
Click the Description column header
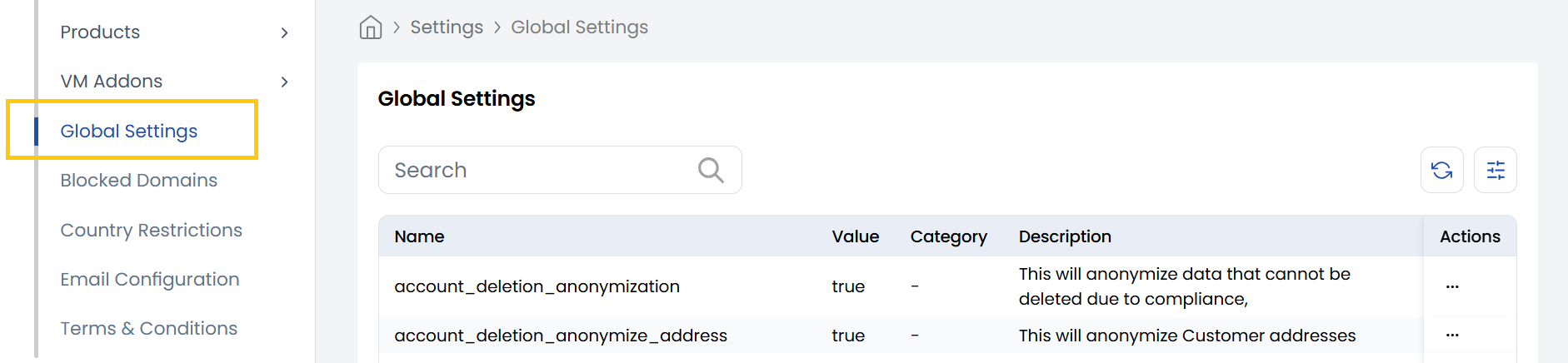(x=1064, y=236)
